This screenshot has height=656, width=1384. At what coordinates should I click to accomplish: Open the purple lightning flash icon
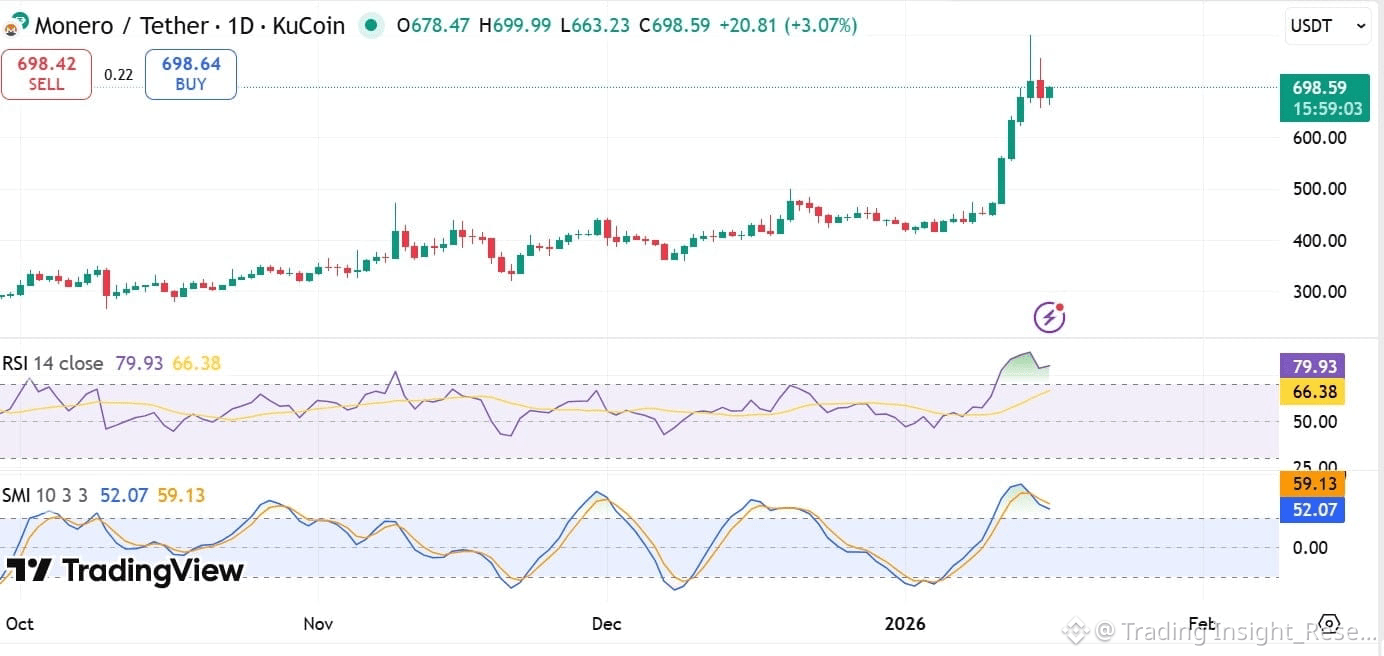click(x=1049, y=317)
